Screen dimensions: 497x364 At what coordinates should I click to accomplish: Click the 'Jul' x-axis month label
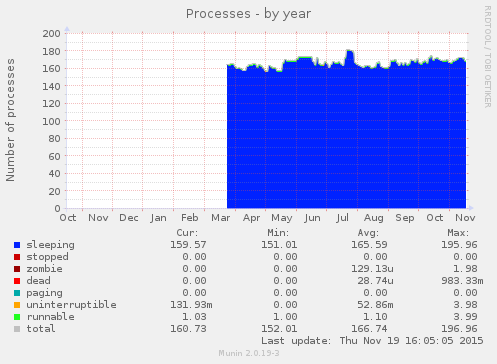point(342,218)
